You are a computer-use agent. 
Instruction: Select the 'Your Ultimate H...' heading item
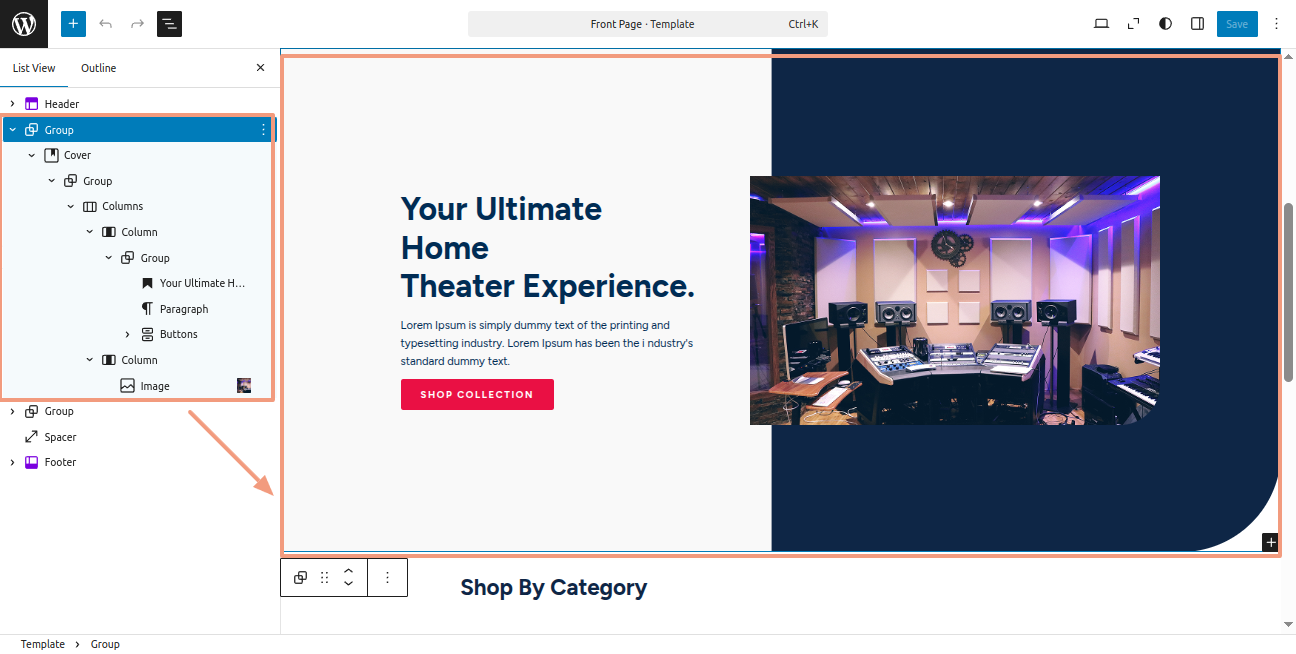pos(202,283)
